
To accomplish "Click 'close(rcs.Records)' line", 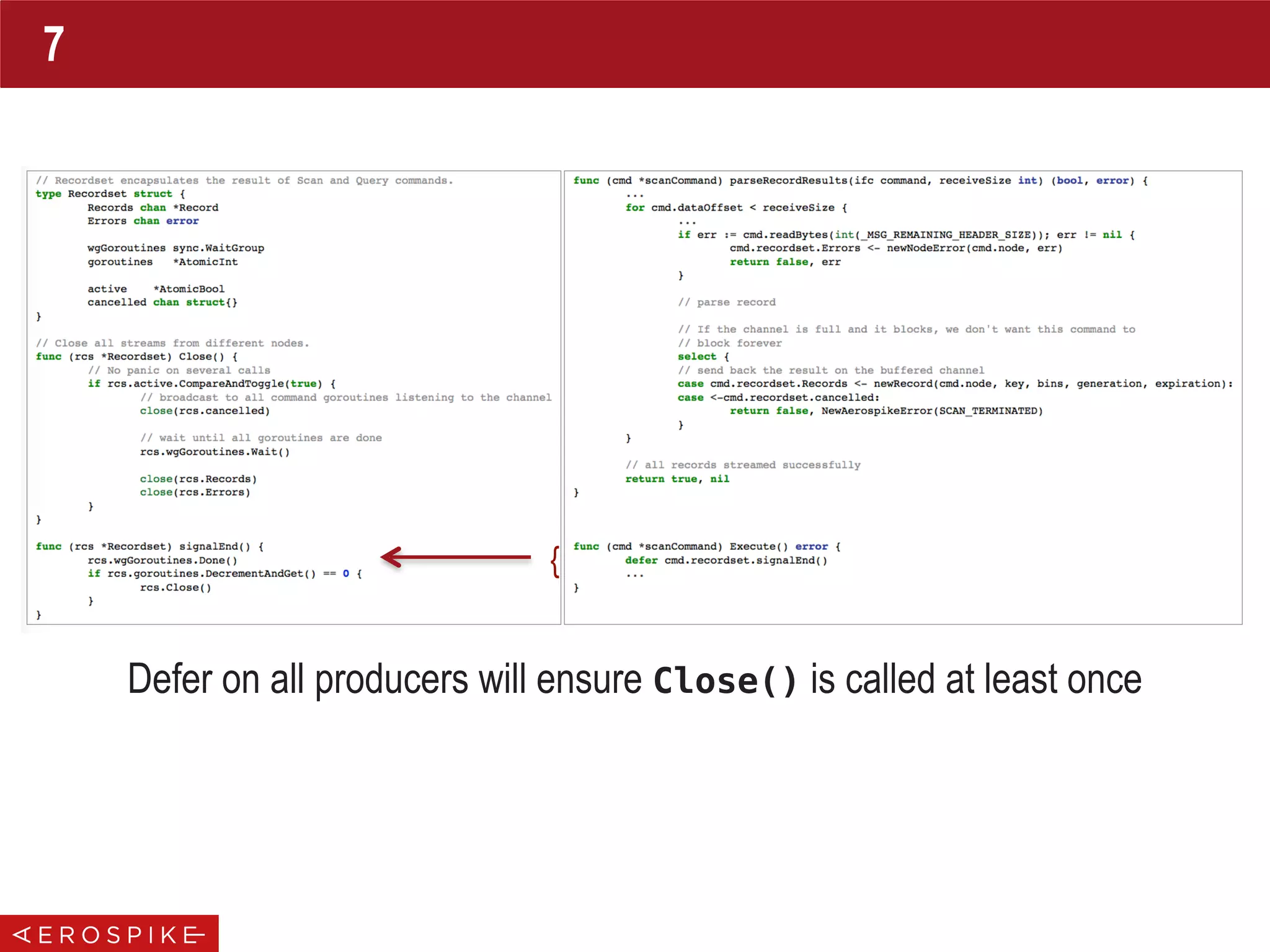I will click(x=198, y=479).
